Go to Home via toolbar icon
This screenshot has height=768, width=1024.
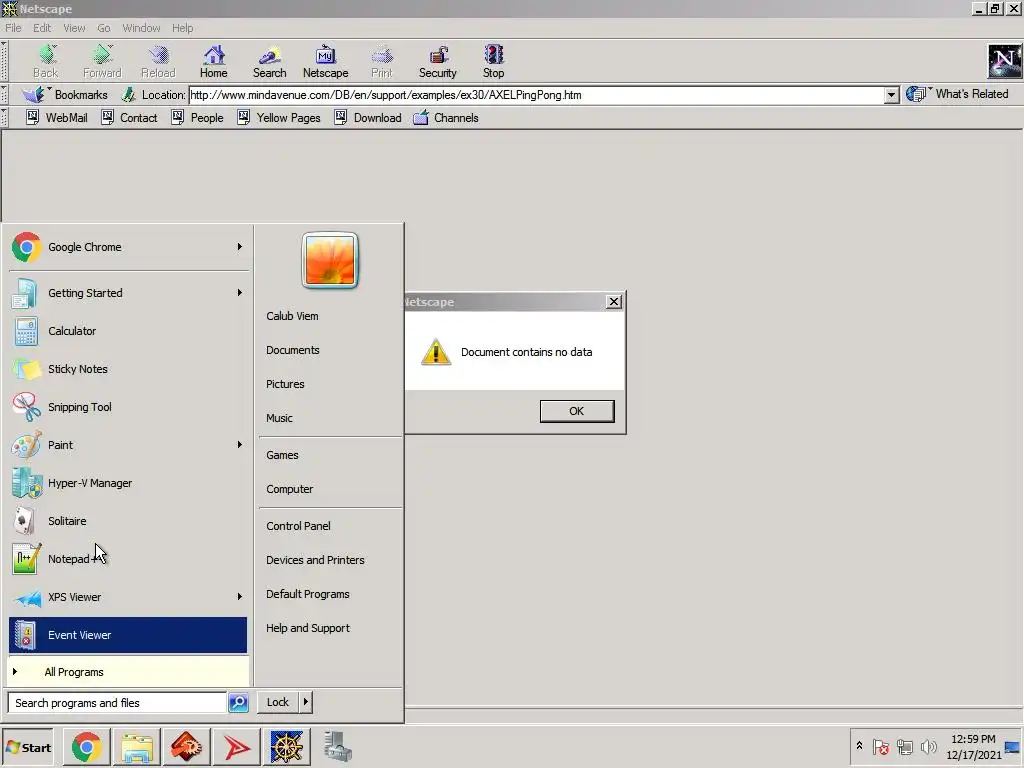pyautogui.click(x=214, y=61)
